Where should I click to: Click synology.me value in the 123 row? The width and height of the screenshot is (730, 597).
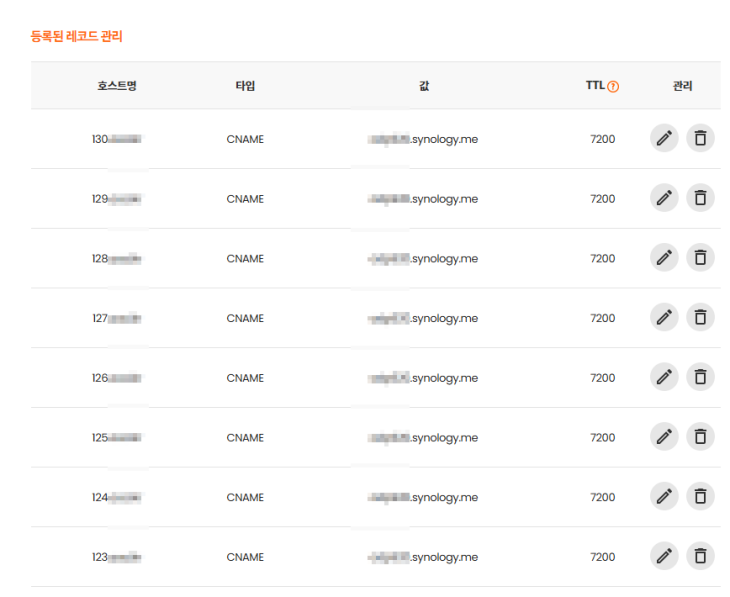coord(423,557)
